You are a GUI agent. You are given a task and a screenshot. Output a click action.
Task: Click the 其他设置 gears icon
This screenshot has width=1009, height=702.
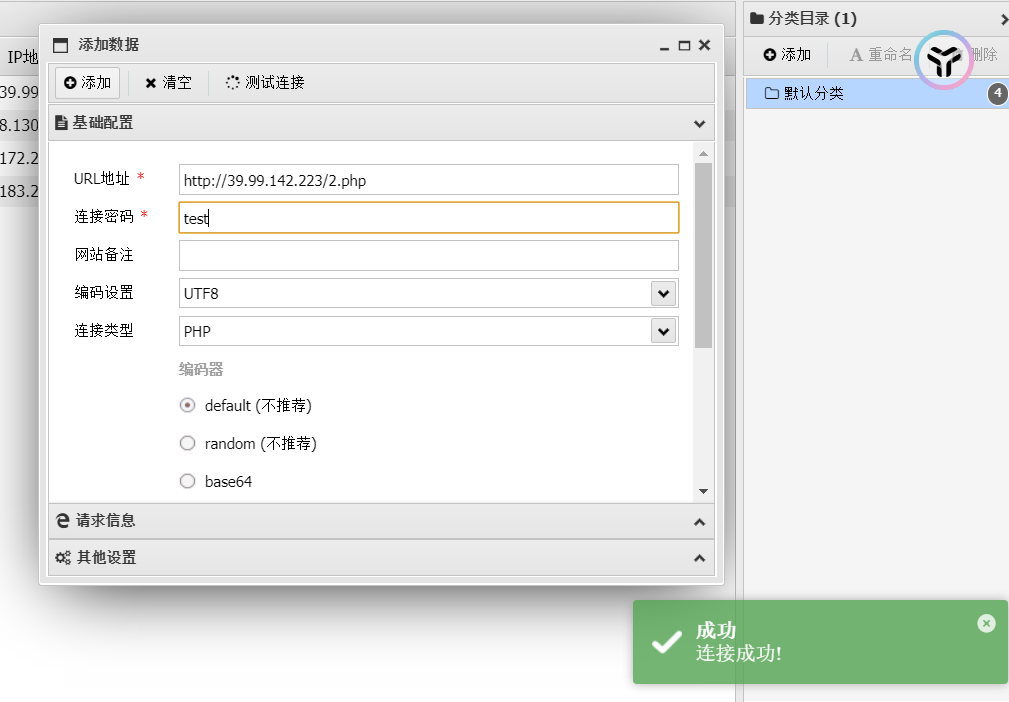pyautogui.click(x=63, y=558)
